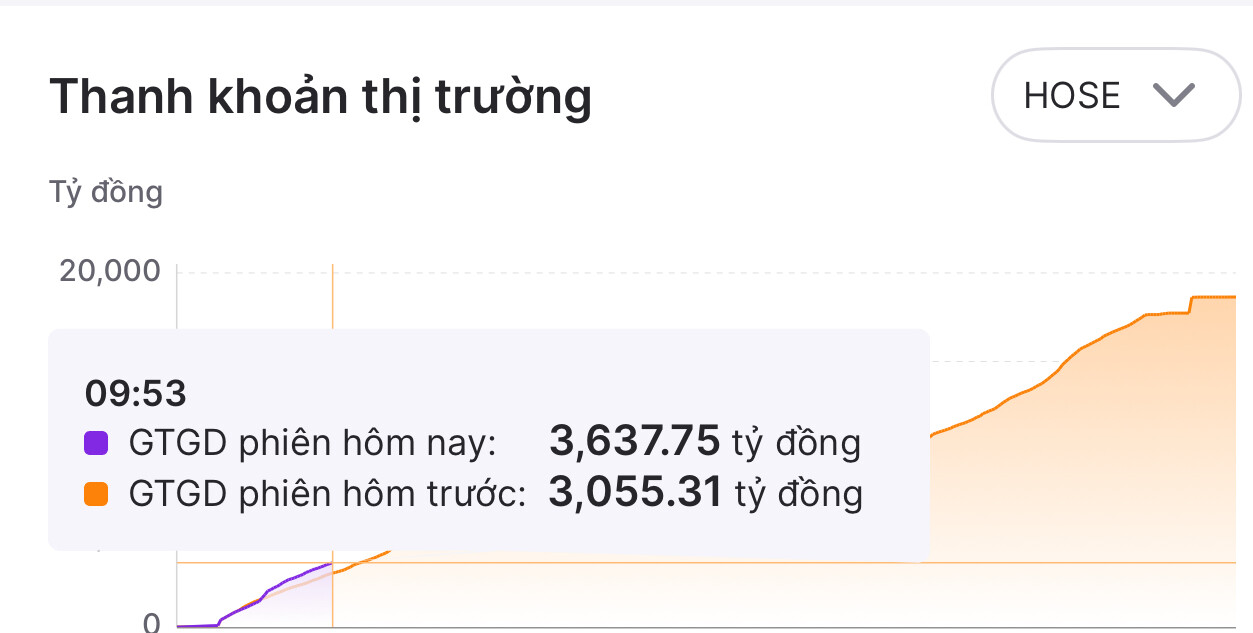Click the 3,055.31 value in the tooltip
This screenshot has width=1253, height=633.
634,492
